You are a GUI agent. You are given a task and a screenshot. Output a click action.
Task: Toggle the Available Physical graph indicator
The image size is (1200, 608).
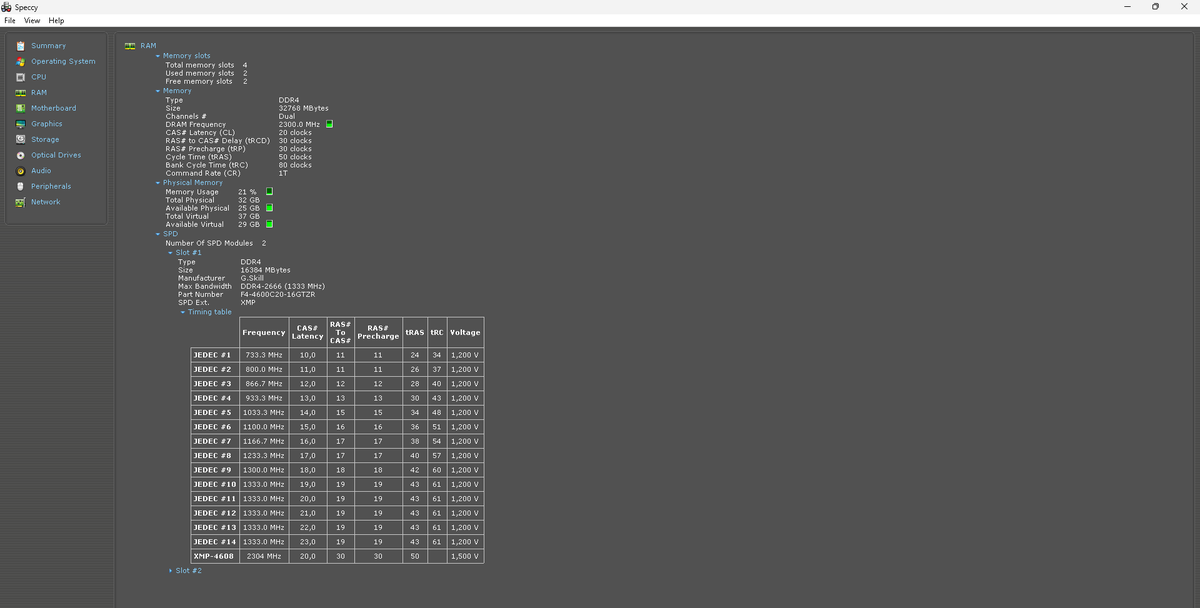click(269, 208)
